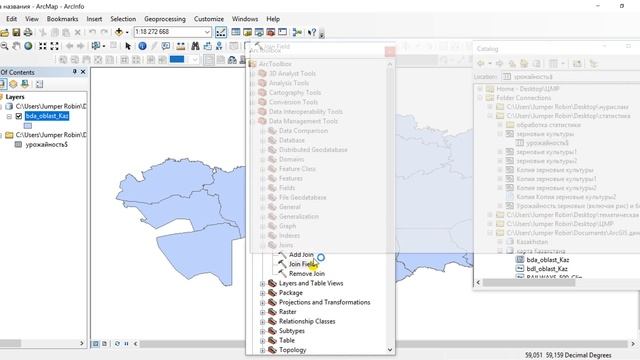The image size is (640, 360).
Task: Save the map document with the Save icon
Action: click(16, 32)
